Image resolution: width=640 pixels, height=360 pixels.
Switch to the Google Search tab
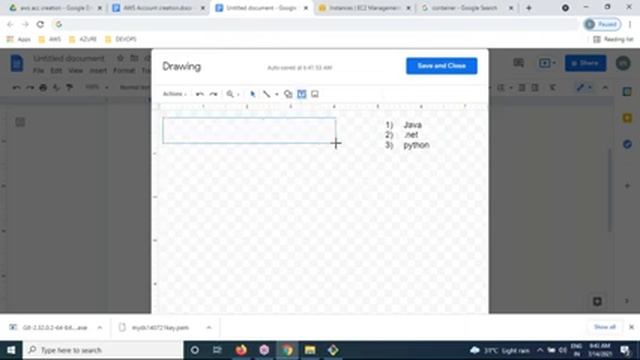point(466,8)
